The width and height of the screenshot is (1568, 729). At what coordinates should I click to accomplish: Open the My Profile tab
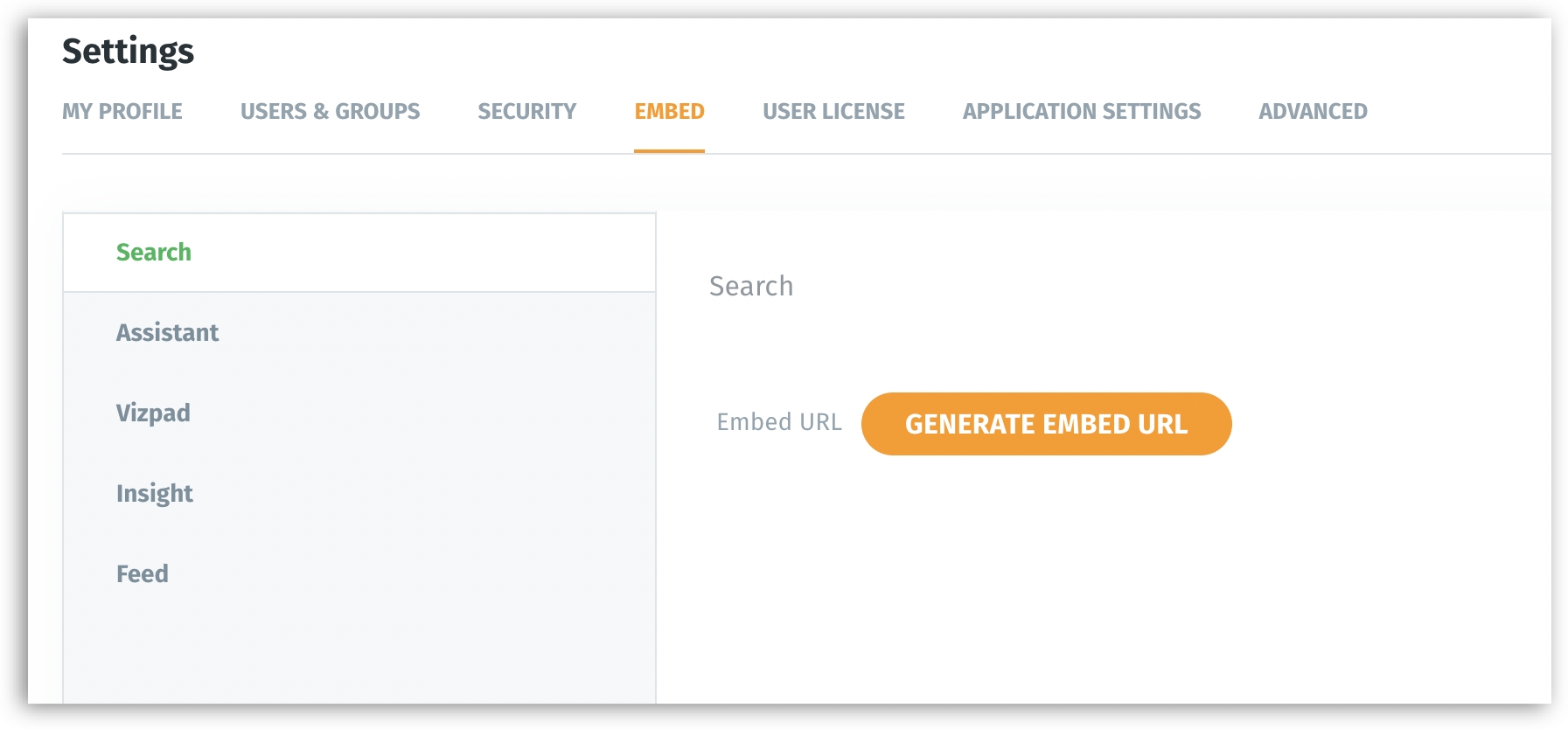(x=122, y=112)
